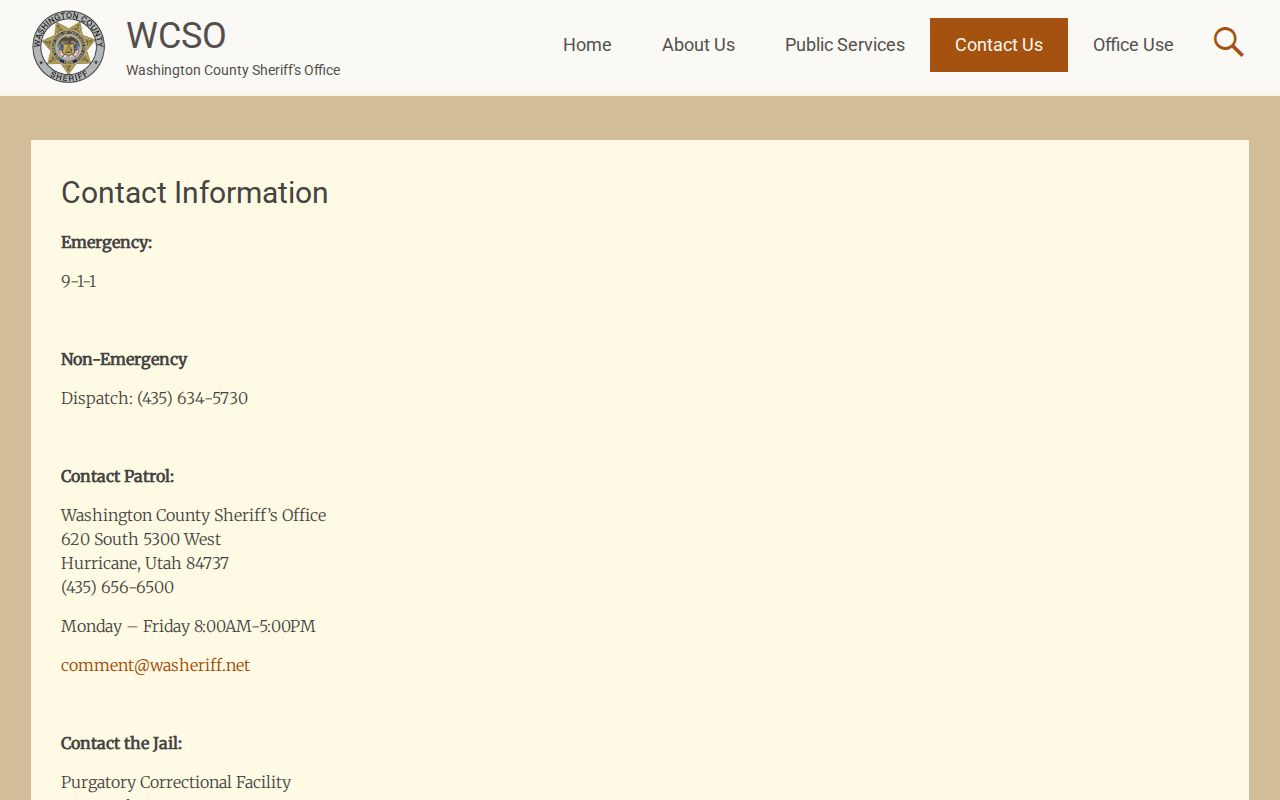The width and height of the screenshot is (1280, 800).
Task: Open the About Us menu
Action: (698, 45)
